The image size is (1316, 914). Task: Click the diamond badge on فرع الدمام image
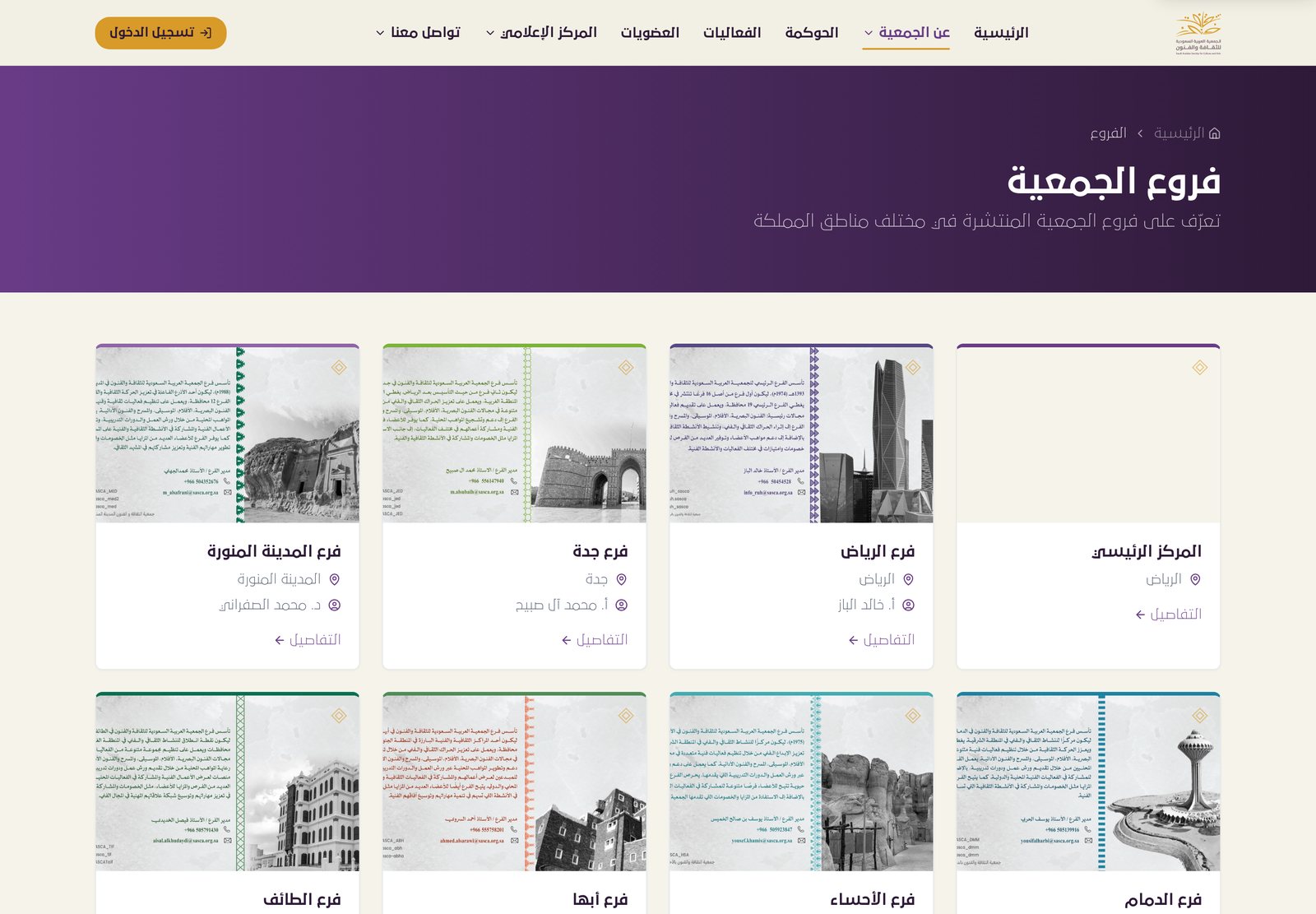pos(1200,716)
